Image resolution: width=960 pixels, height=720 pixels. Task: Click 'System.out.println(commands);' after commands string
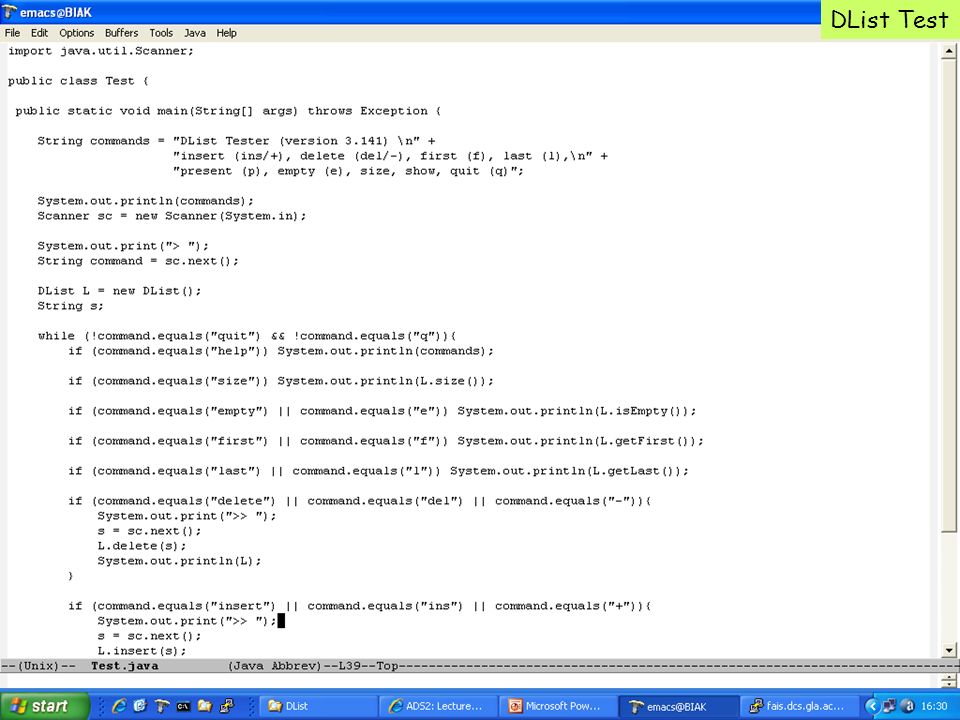coord(145,201)
